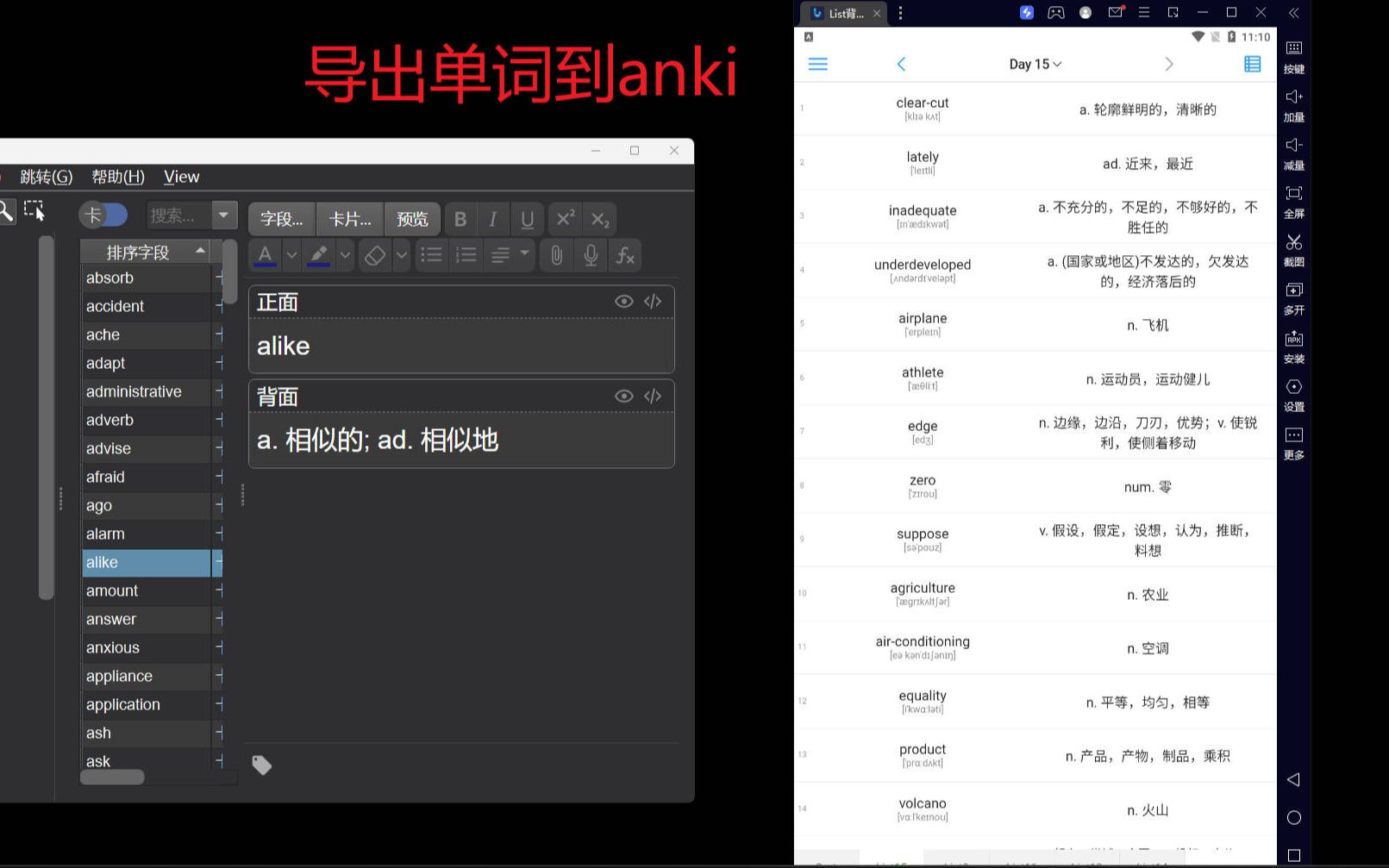Click the Android home circle button
Image resolution: width=1389 pixels, height=868 pixels.
(x=1293, y=817)
